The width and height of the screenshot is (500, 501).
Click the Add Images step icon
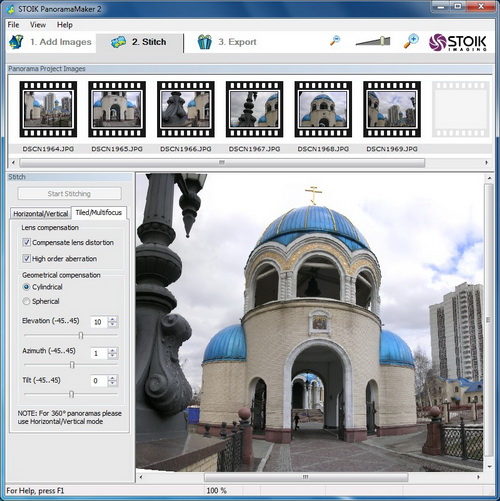point(16,42)
